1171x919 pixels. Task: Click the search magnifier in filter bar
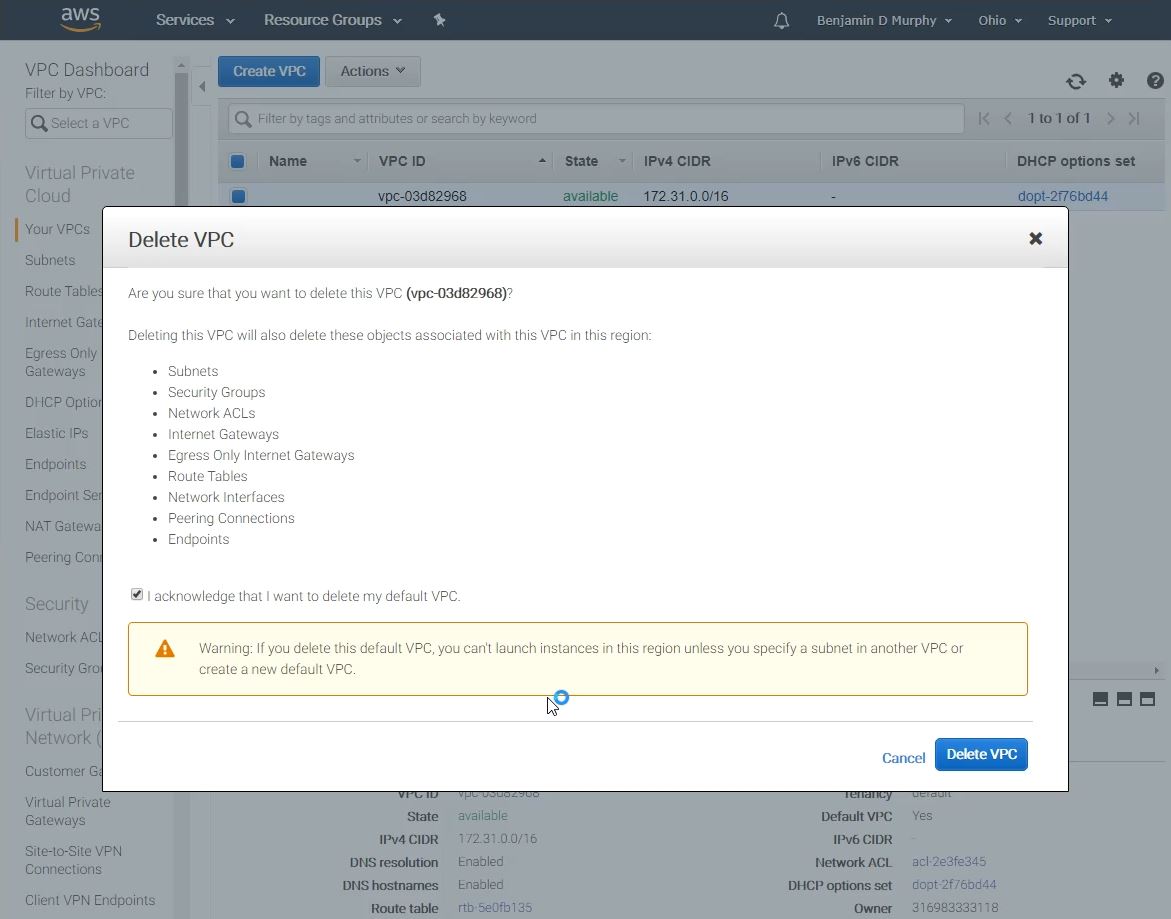(243, 119)
